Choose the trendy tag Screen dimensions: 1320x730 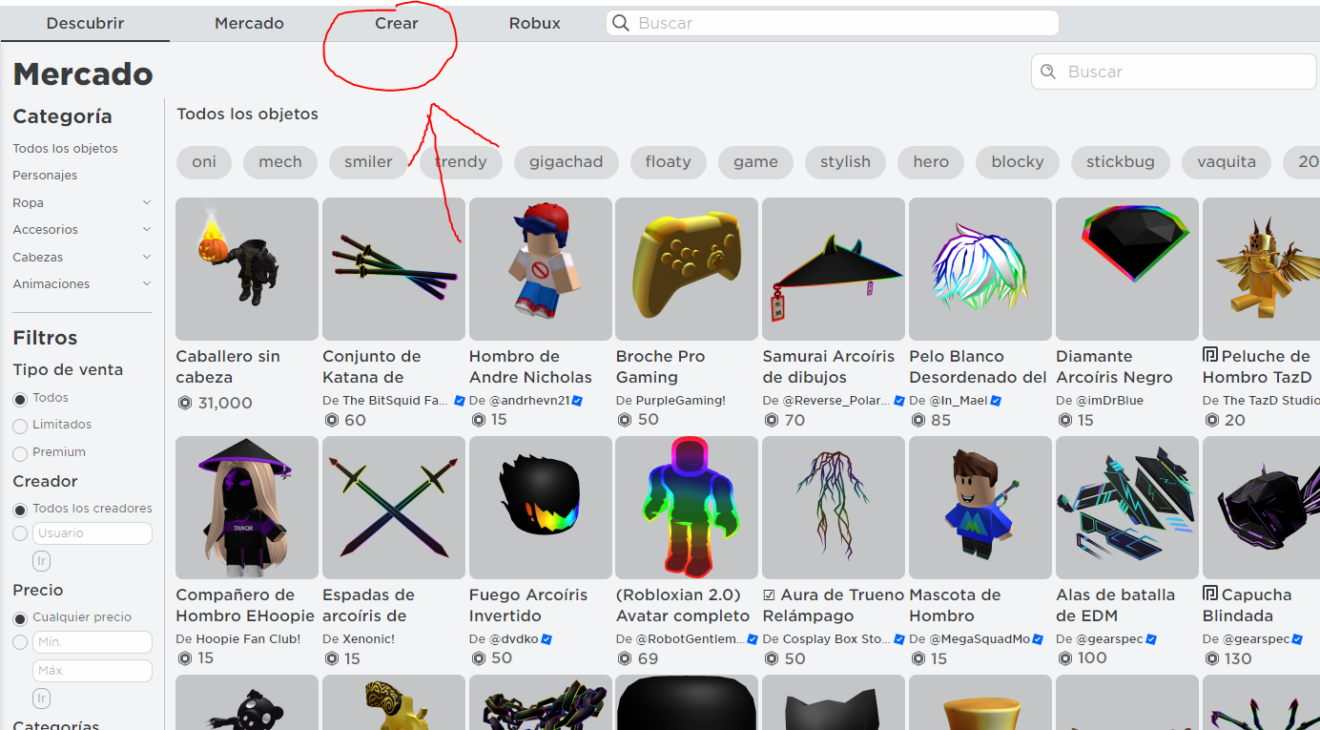[461, 162]
